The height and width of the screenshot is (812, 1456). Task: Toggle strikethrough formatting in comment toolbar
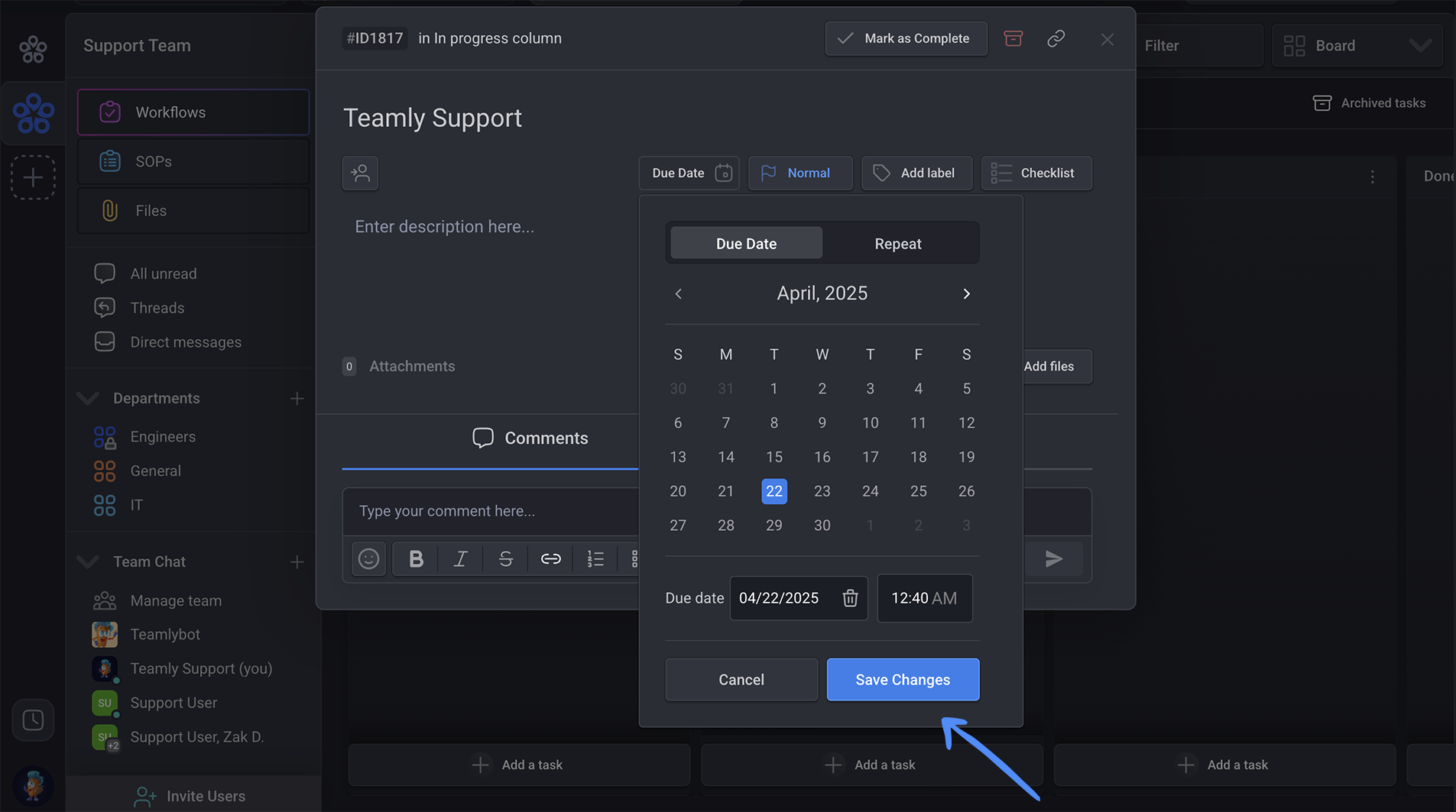point(505,559)
